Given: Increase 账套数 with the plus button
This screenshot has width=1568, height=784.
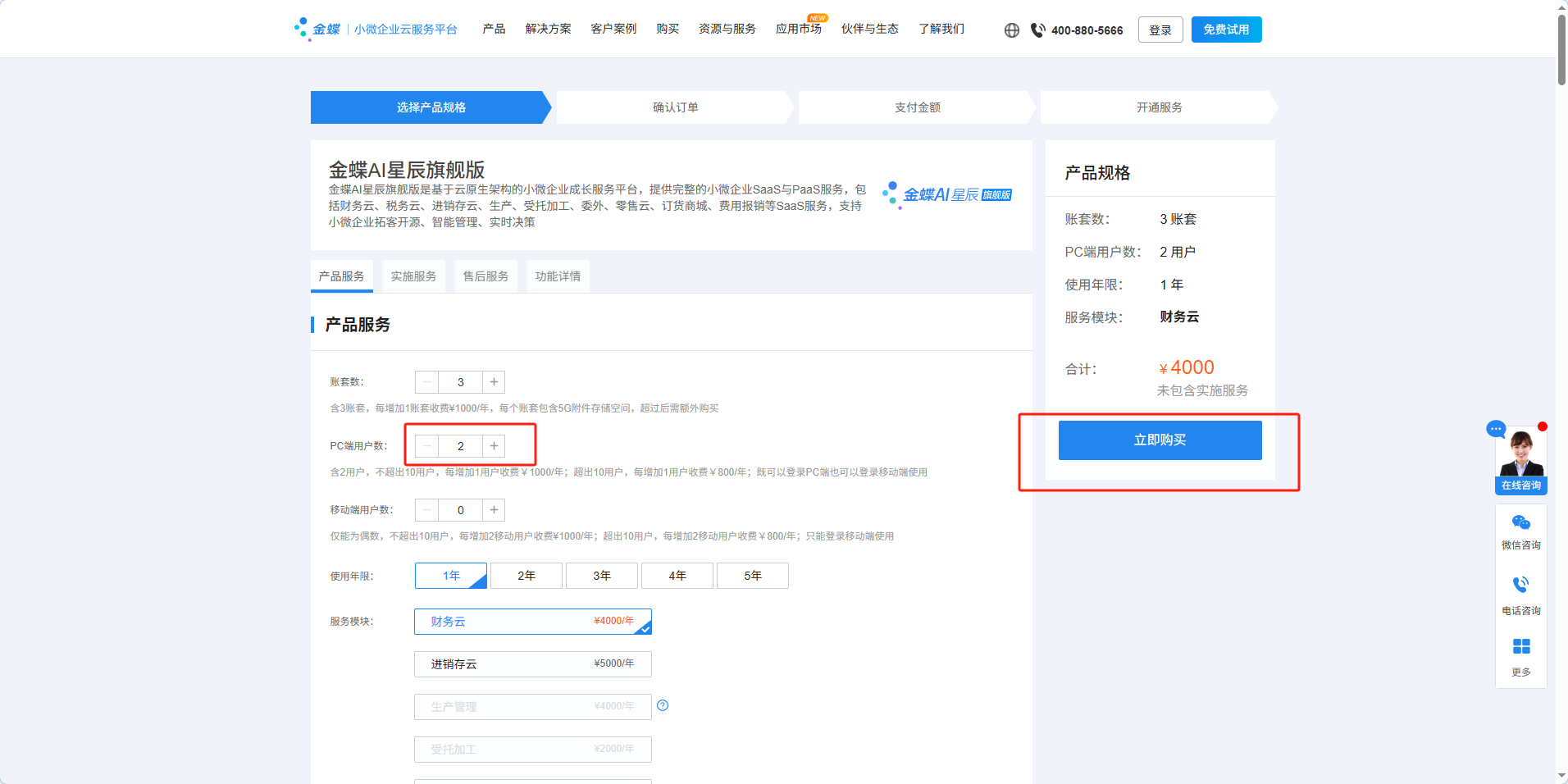Looking at the screenshot, I should click(494, 382).
